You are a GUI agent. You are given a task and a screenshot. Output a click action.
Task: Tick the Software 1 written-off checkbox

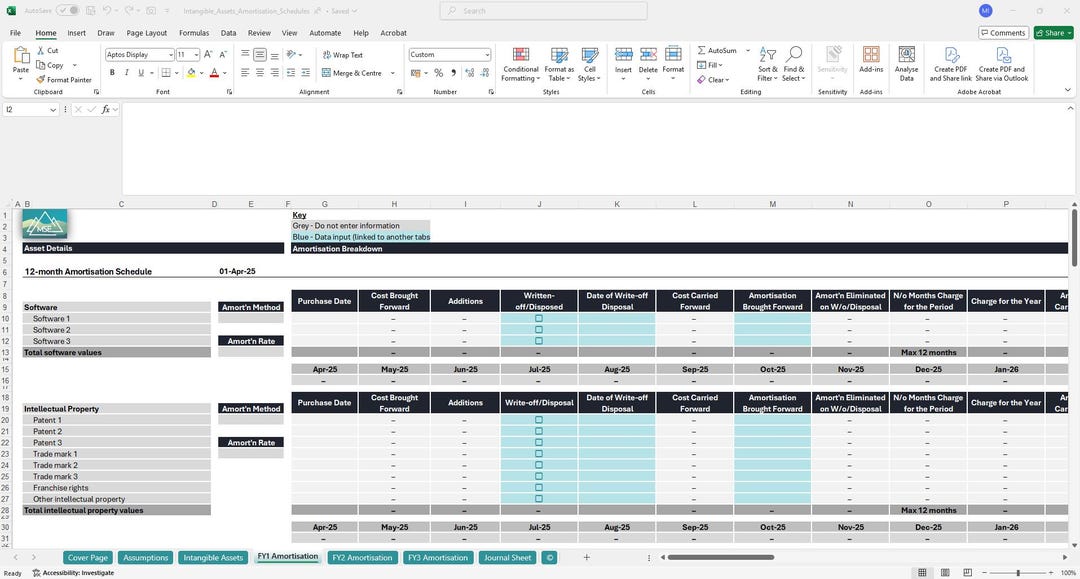(x=539, y=319)
